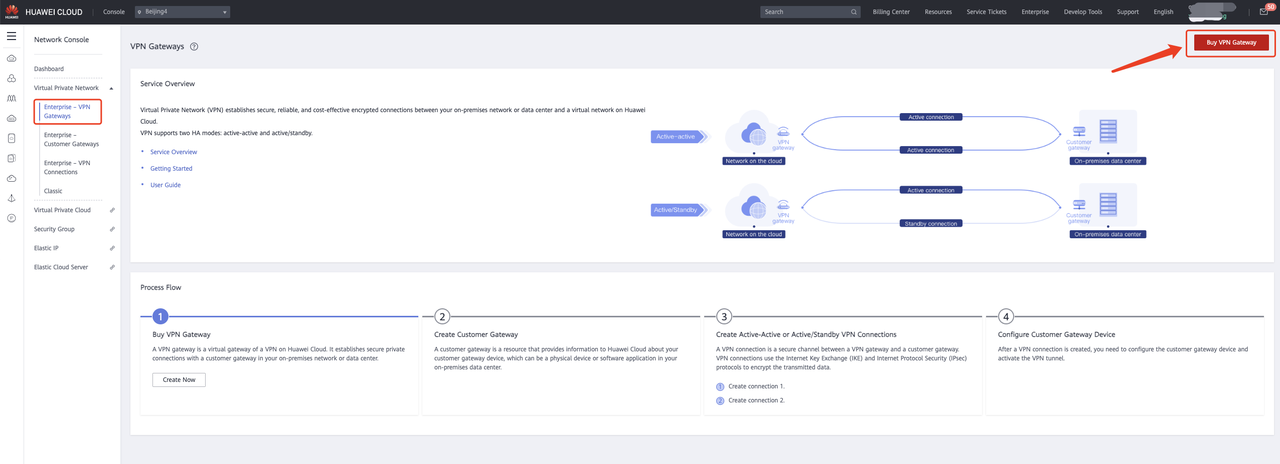Viewport: 1280px width, 464px height.
Task: Select Enterprise – VPN Connections item
Action: pos(68,167)
